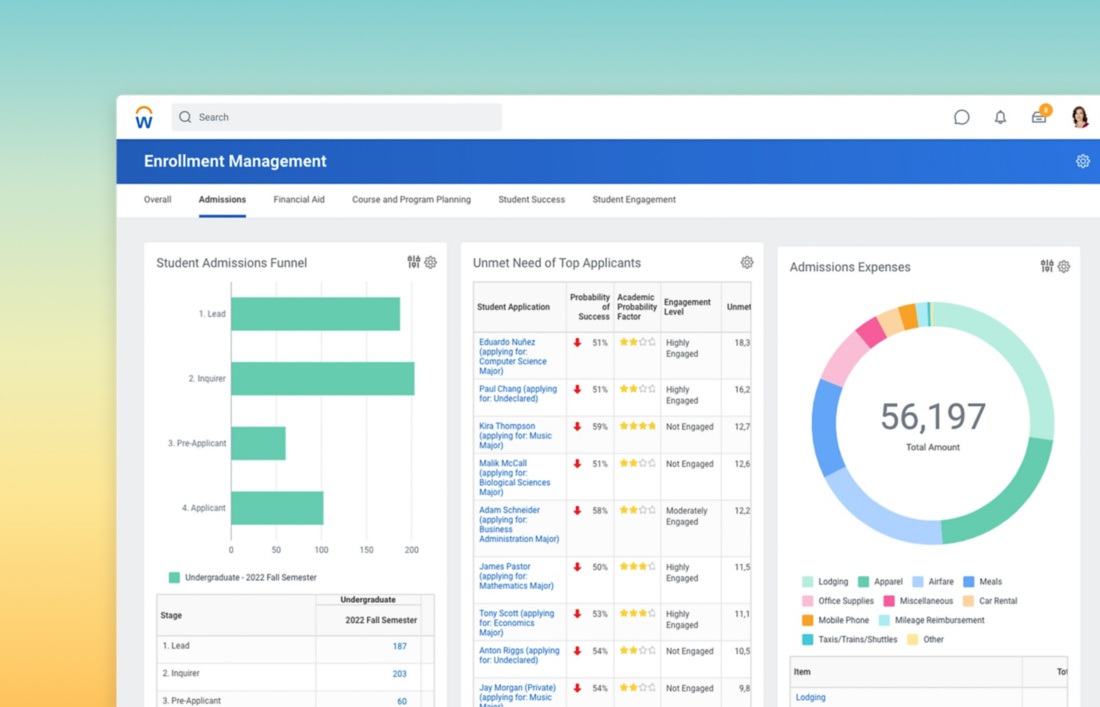1100x707 pixels.
Task: Click the Student Admissions Funnel gear icon
Action: point(431,263)
